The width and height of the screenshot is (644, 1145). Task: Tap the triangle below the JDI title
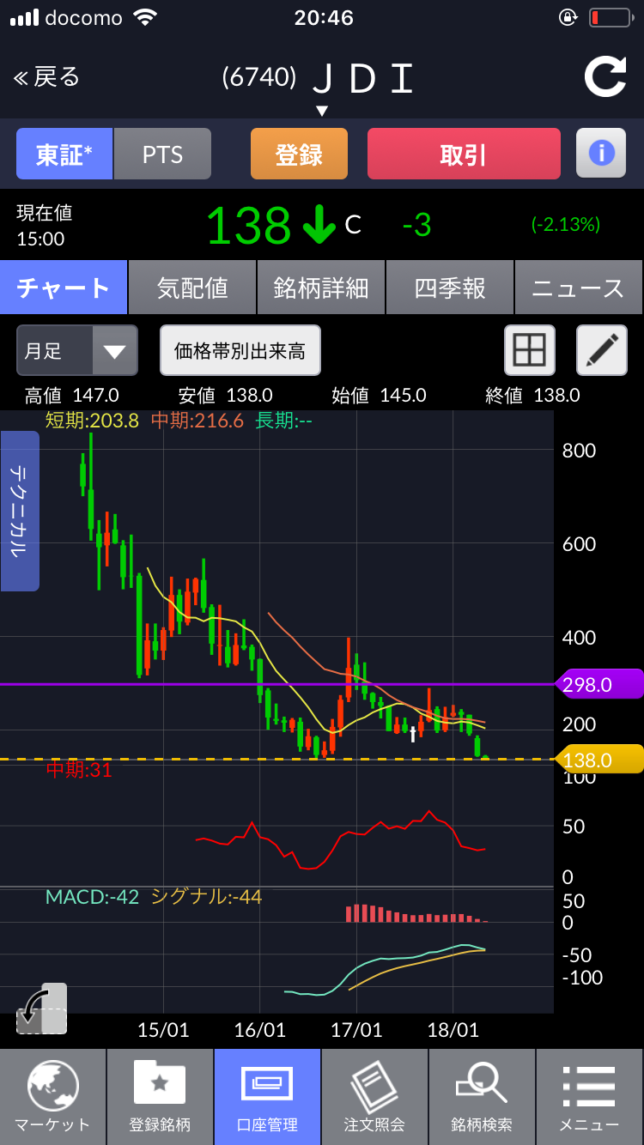322,110
